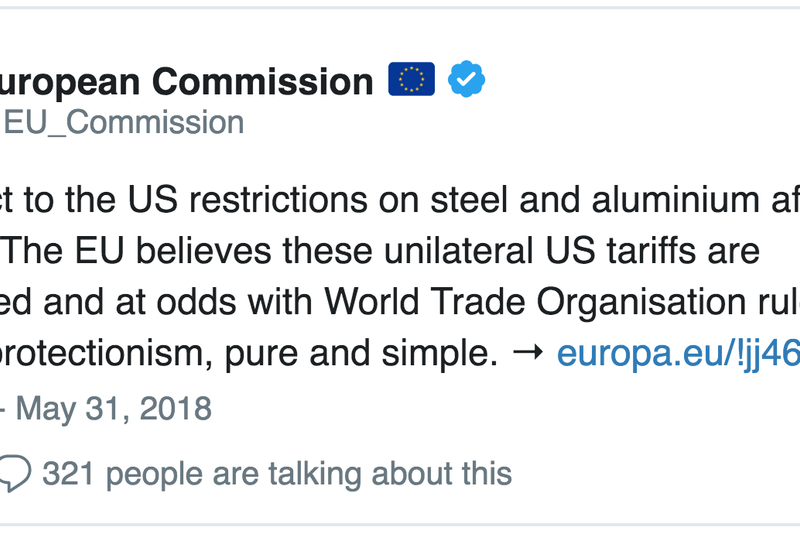View the 321 people talking about this
This screenshot has width=800, height=534.
tap(277, 473)
